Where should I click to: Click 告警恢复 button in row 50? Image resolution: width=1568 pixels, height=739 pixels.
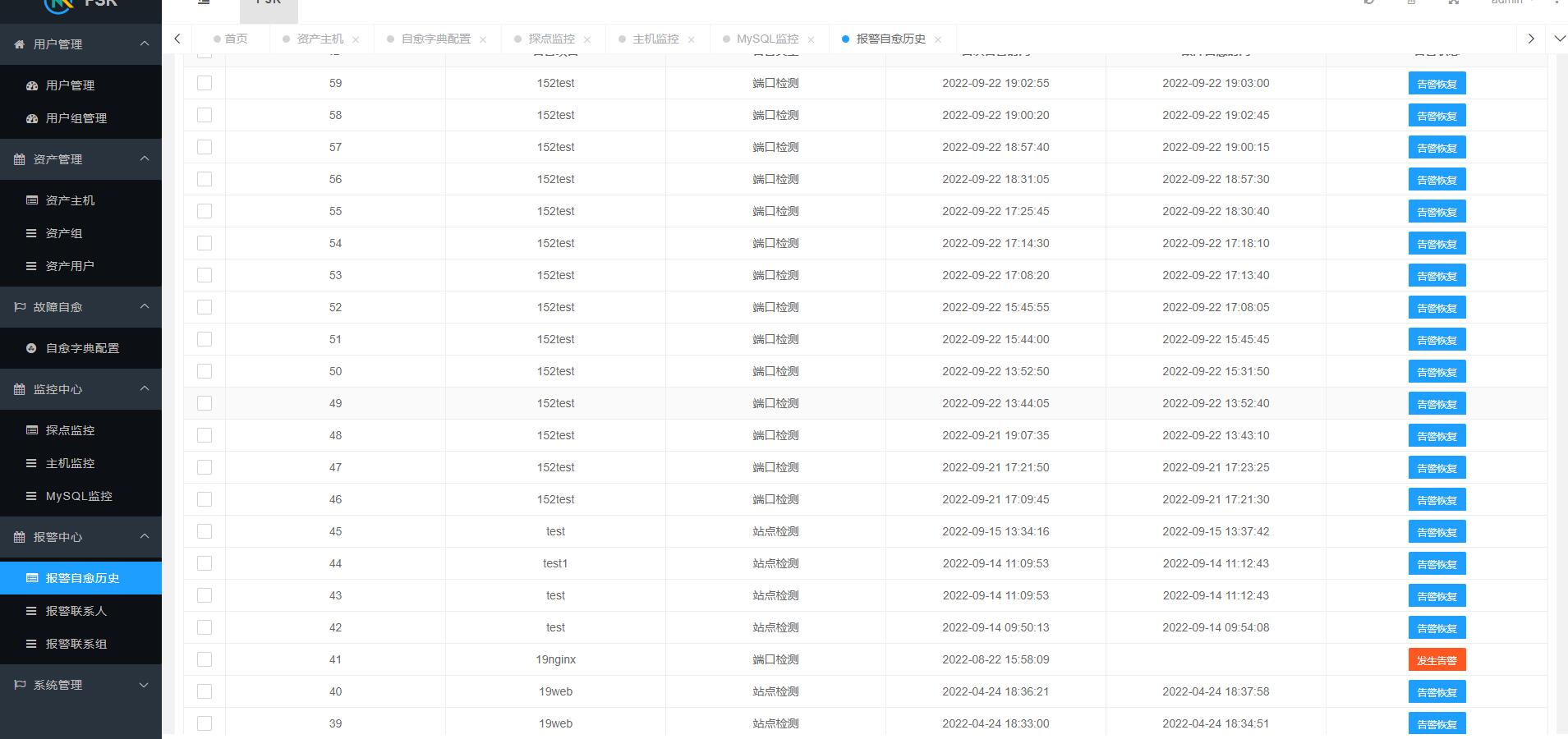(x=1437, y=372)
